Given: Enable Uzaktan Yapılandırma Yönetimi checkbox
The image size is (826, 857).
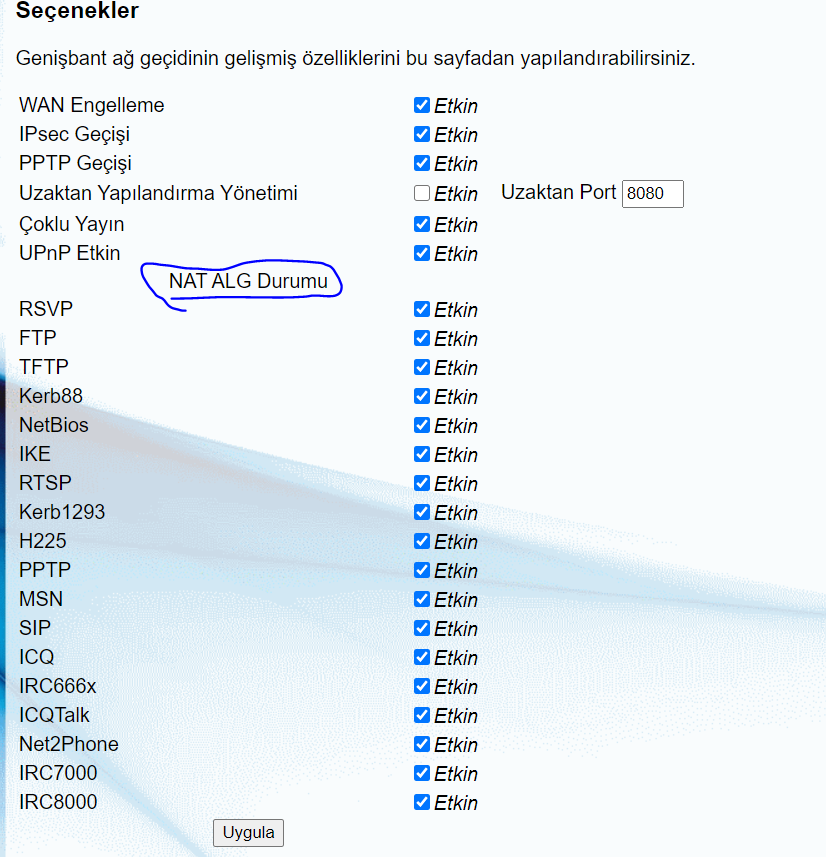Looking at the screenshot, I should pos(421,193).
